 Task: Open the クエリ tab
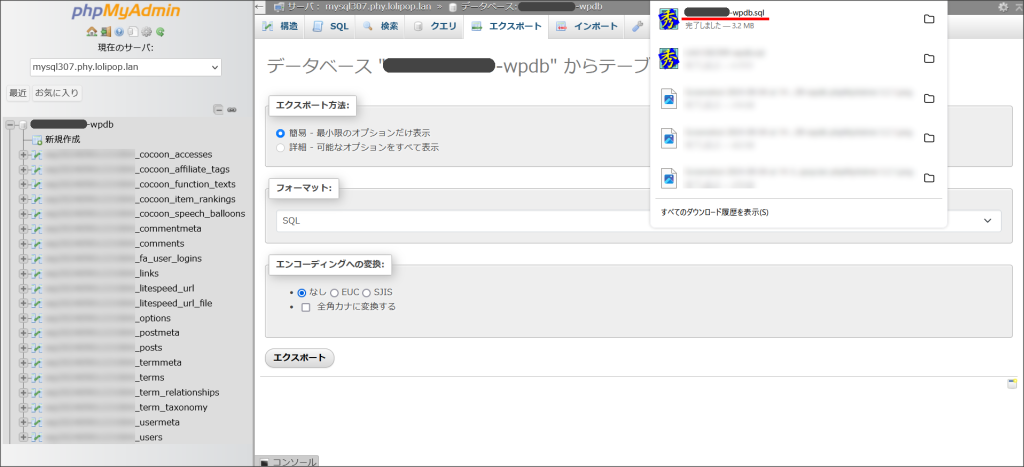434,27
